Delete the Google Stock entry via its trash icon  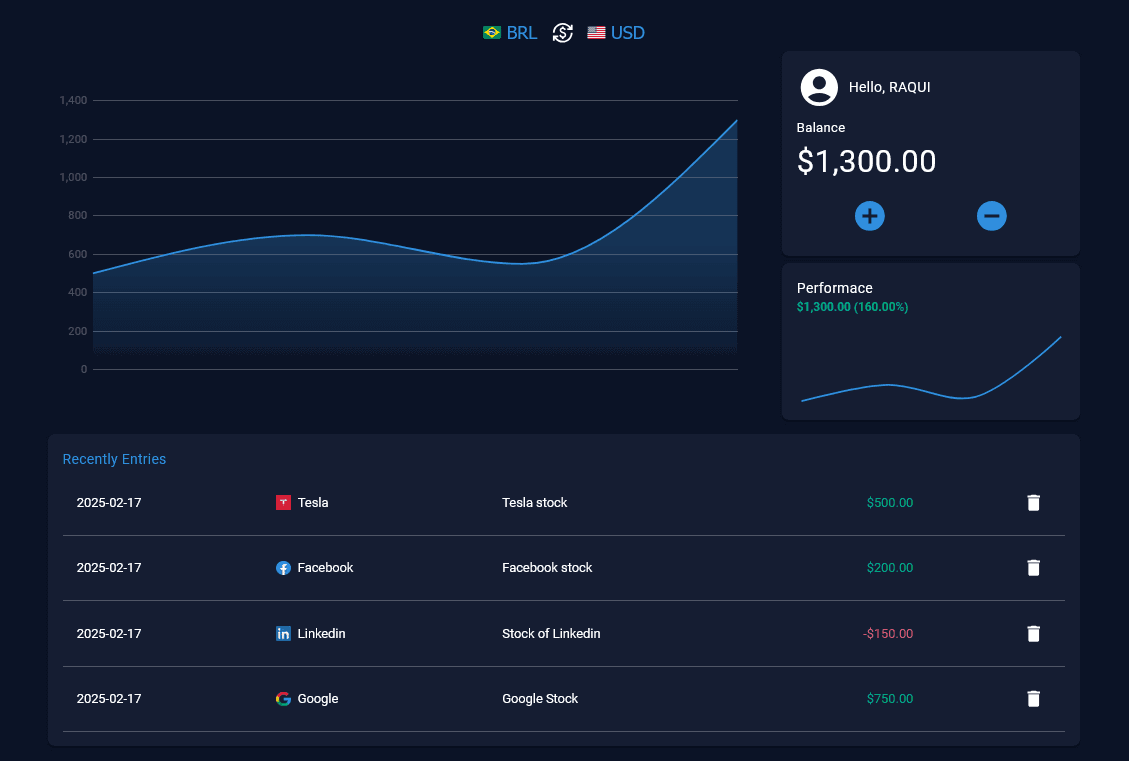(1033, 699)
